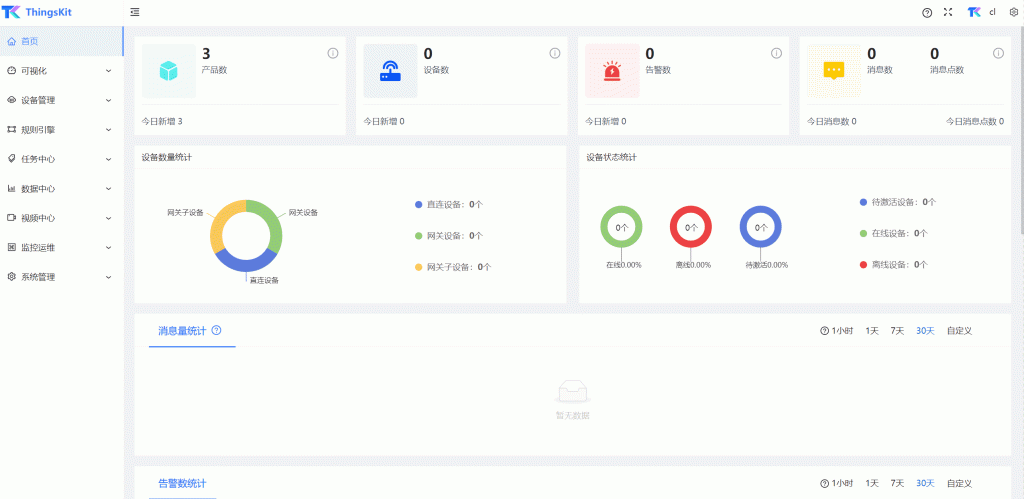Click the info icon on 设备数 card
Viewport: 1024px width, 499px height.
pos(554,54)
